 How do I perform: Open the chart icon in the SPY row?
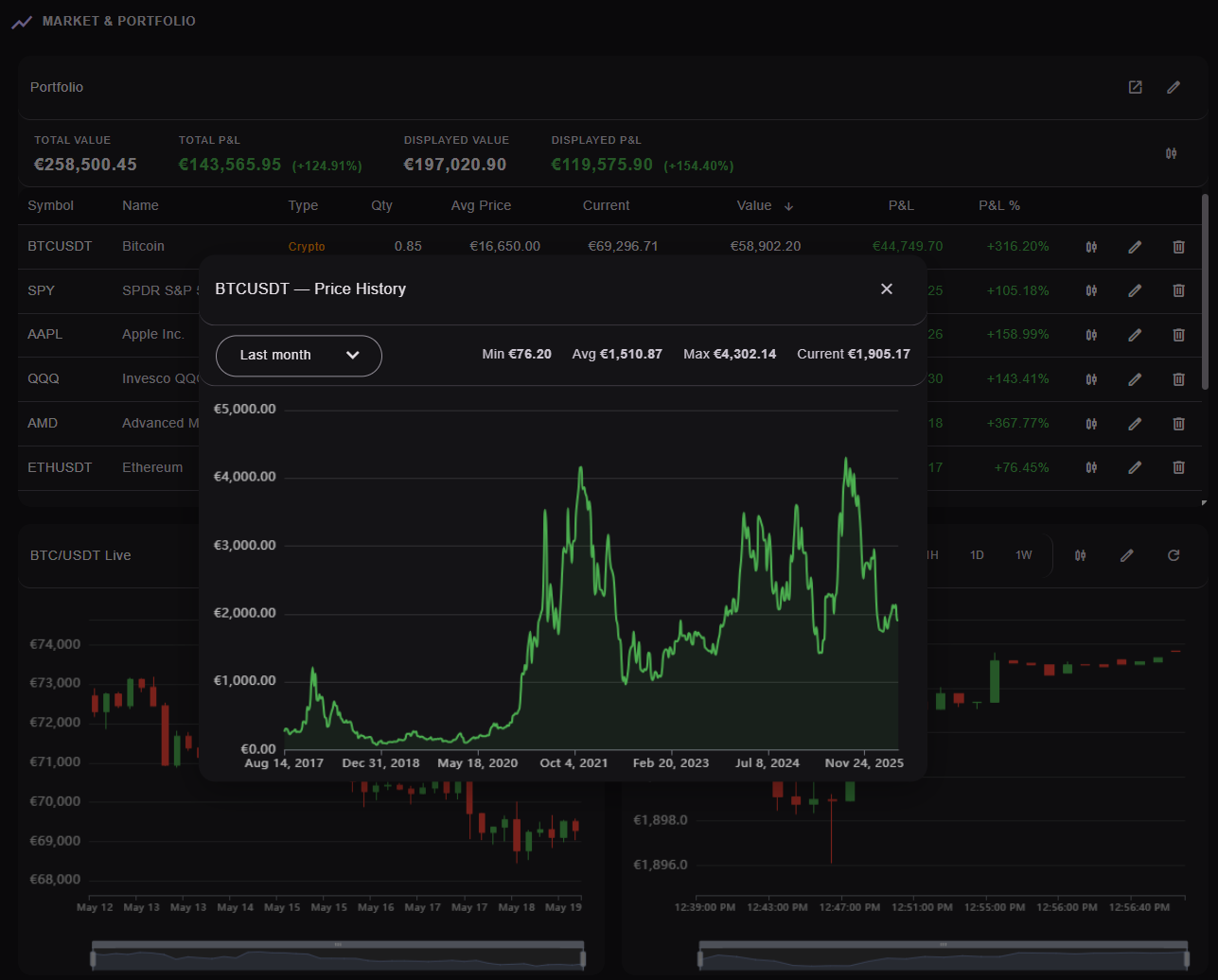(1091, 290)
